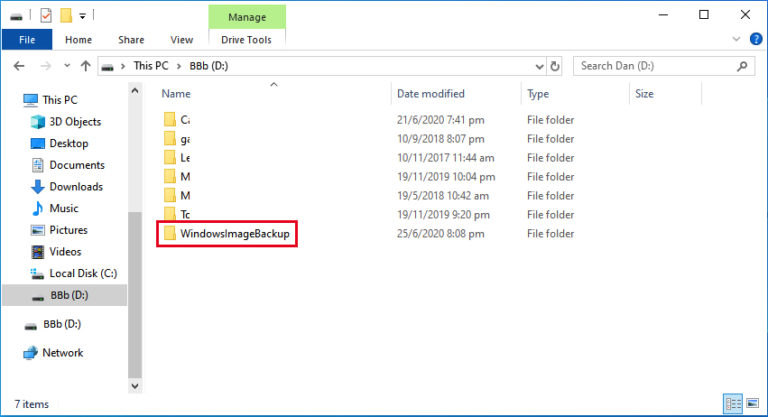
Task: Click the New folder quick access icon
Action: tap(66, 16)
